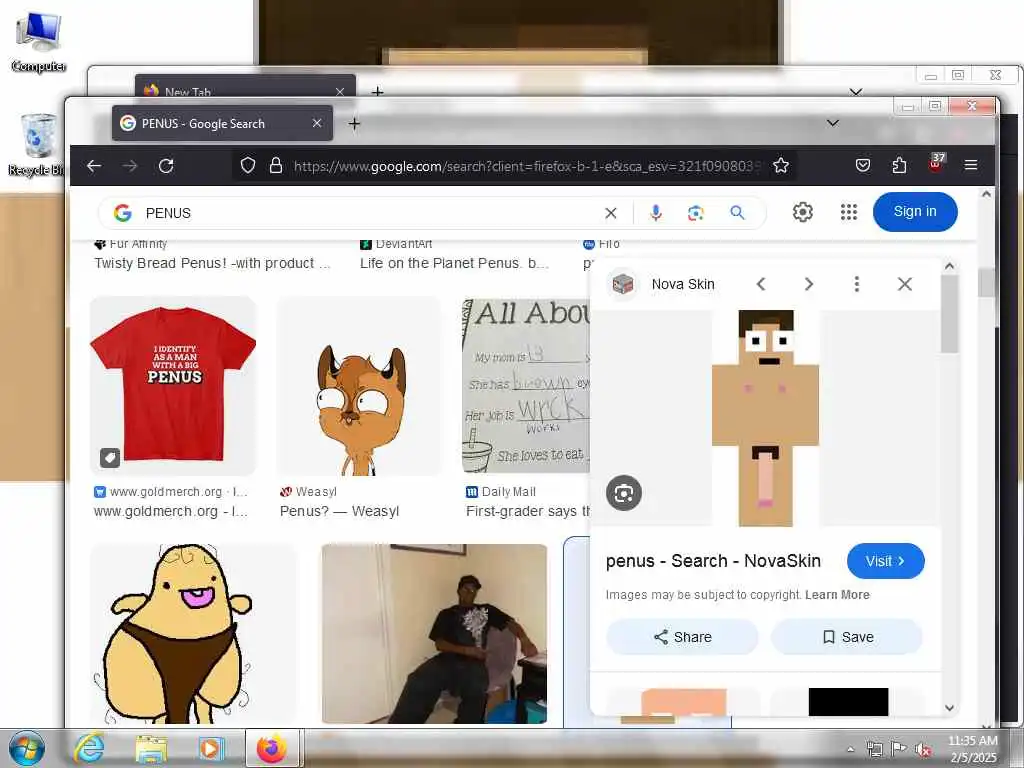Close the Nova Skin preview panel
This screenshot has width=1024, height=768.
[904, 284]
